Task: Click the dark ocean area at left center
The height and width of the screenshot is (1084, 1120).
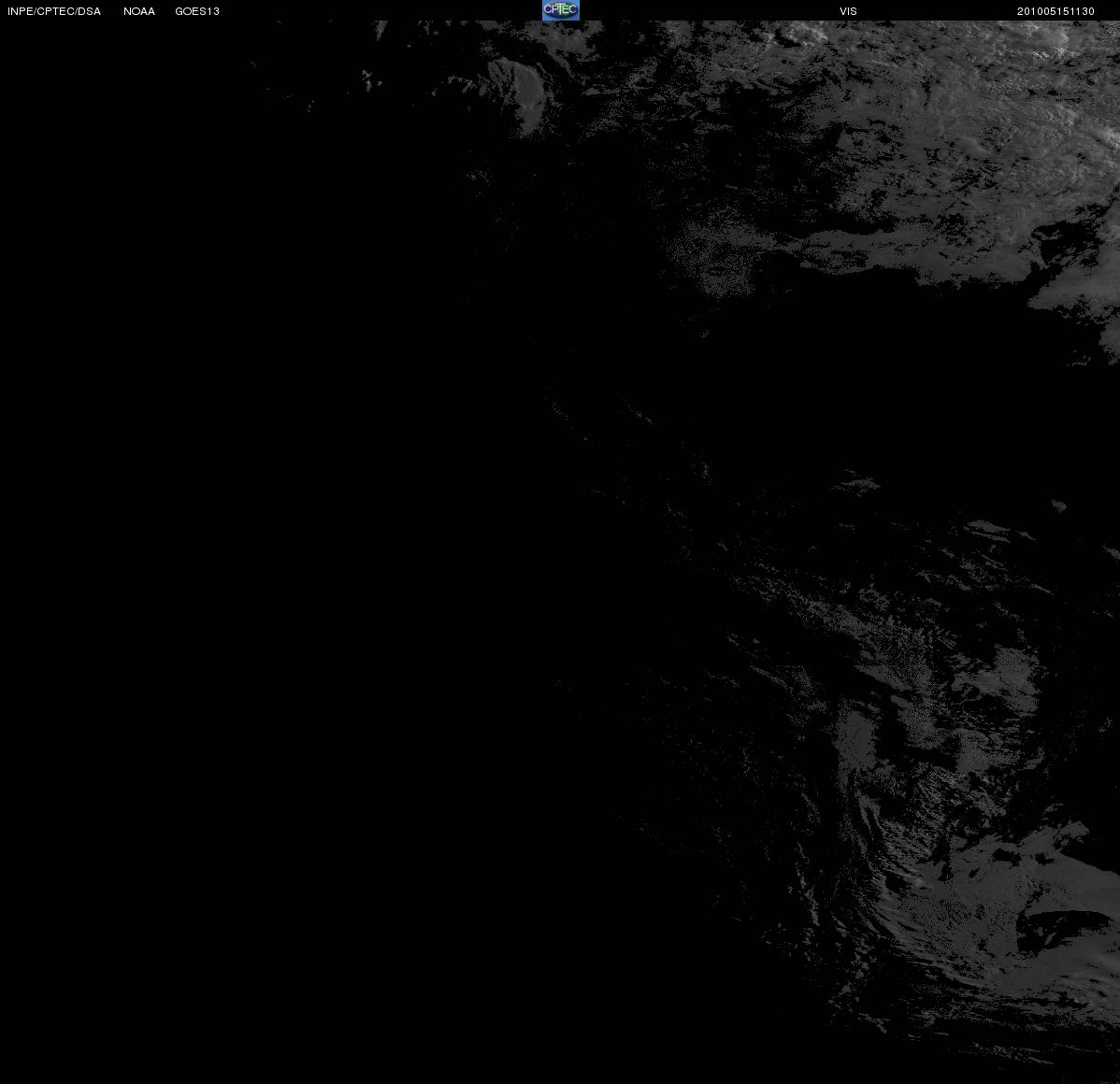Action: 214,543
